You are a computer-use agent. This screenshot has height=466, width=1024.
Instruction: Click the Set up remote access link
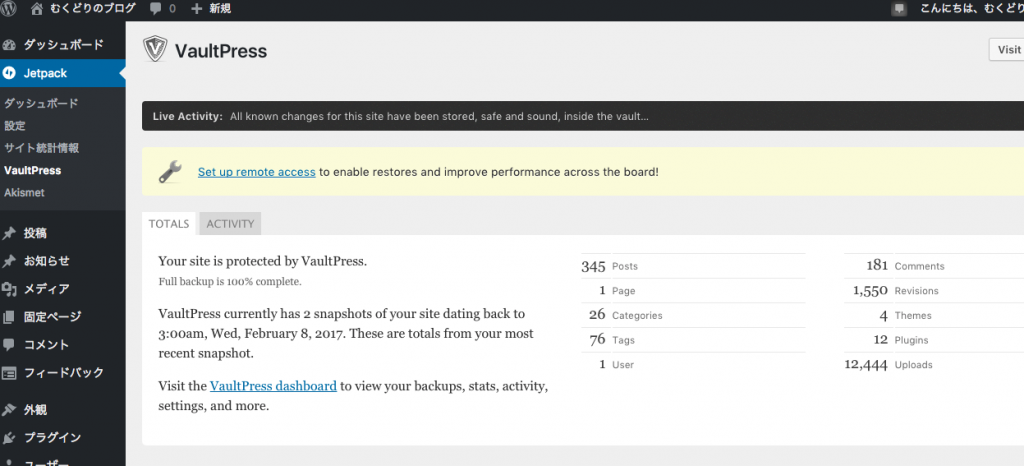[x=257, y=172]
